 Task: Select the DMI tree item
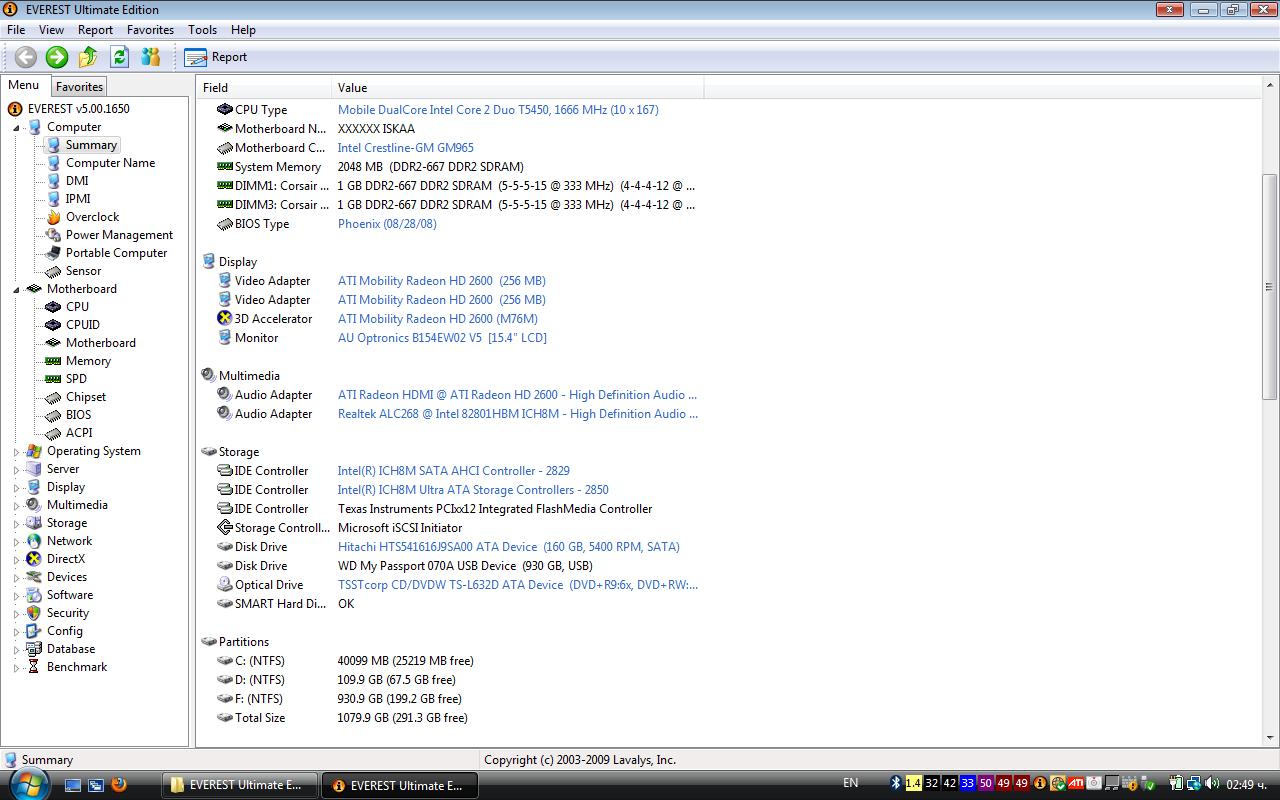point(77,181)
